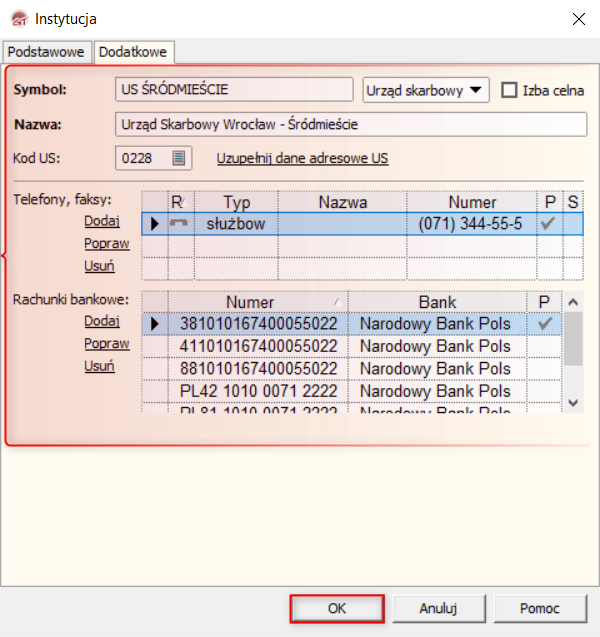Click the GT app icon in title bar
The height and width of the screenshot is (637, 600).
19,19
